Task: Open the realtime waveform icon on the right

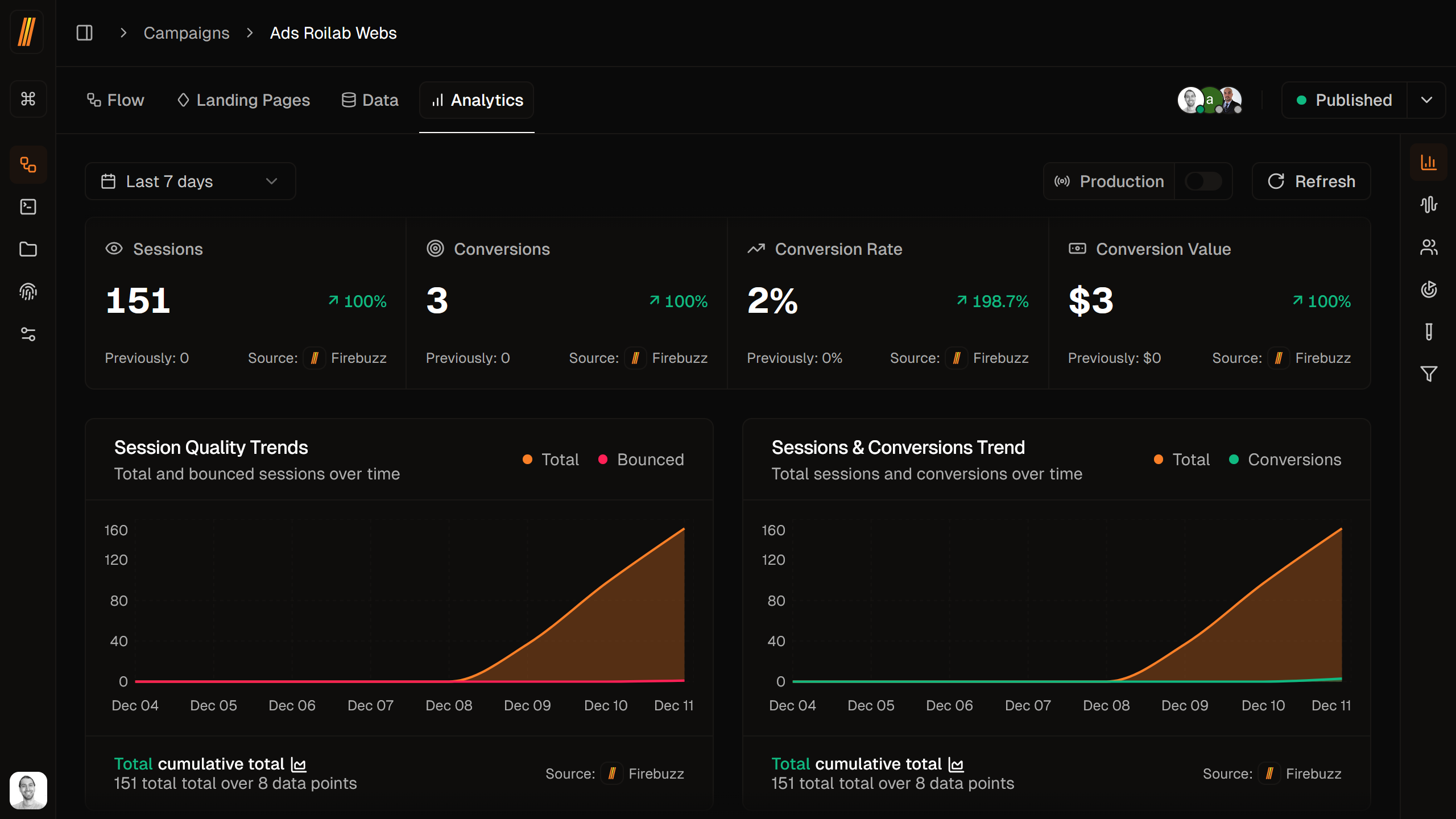Action: click(1430, 204)
